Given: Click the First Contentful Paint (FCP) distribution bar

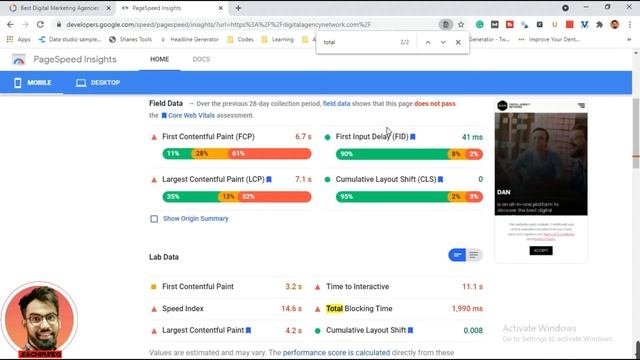Looking at the screenshot, I should pos(237,154).
